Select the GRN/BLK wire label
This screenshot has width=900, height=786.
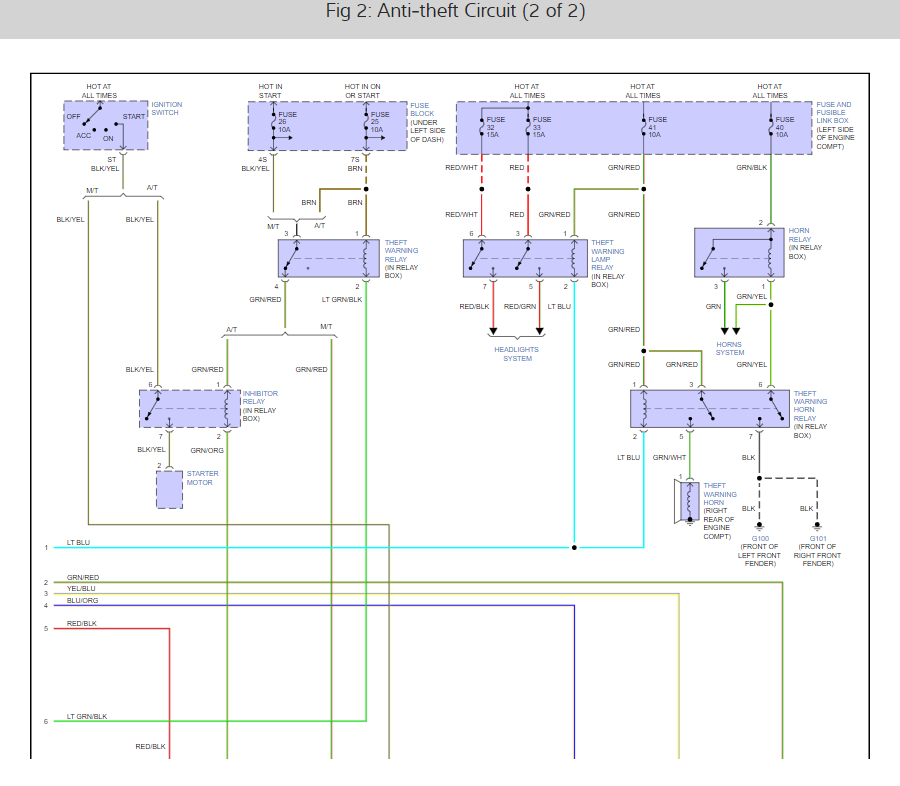[x=751, y=168]
